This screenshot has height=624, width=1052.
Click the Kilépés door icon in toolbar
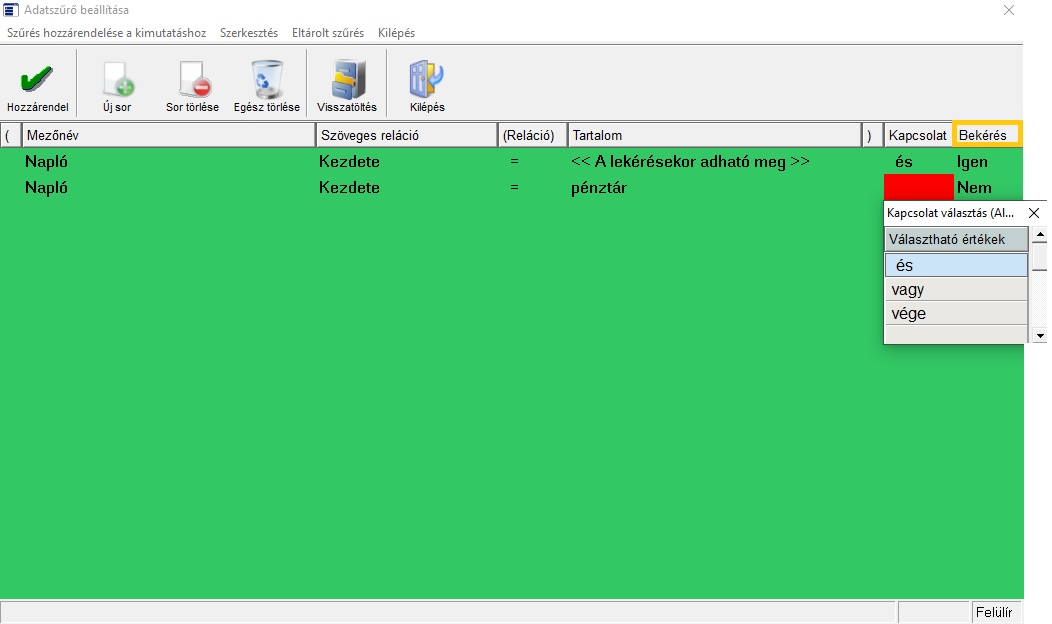coord(426,80)
